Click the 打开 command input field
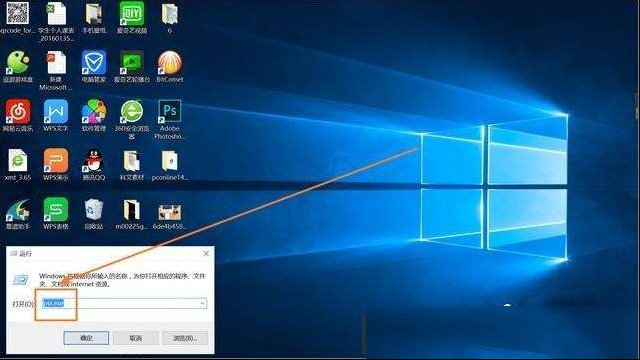 coord(124,303)
